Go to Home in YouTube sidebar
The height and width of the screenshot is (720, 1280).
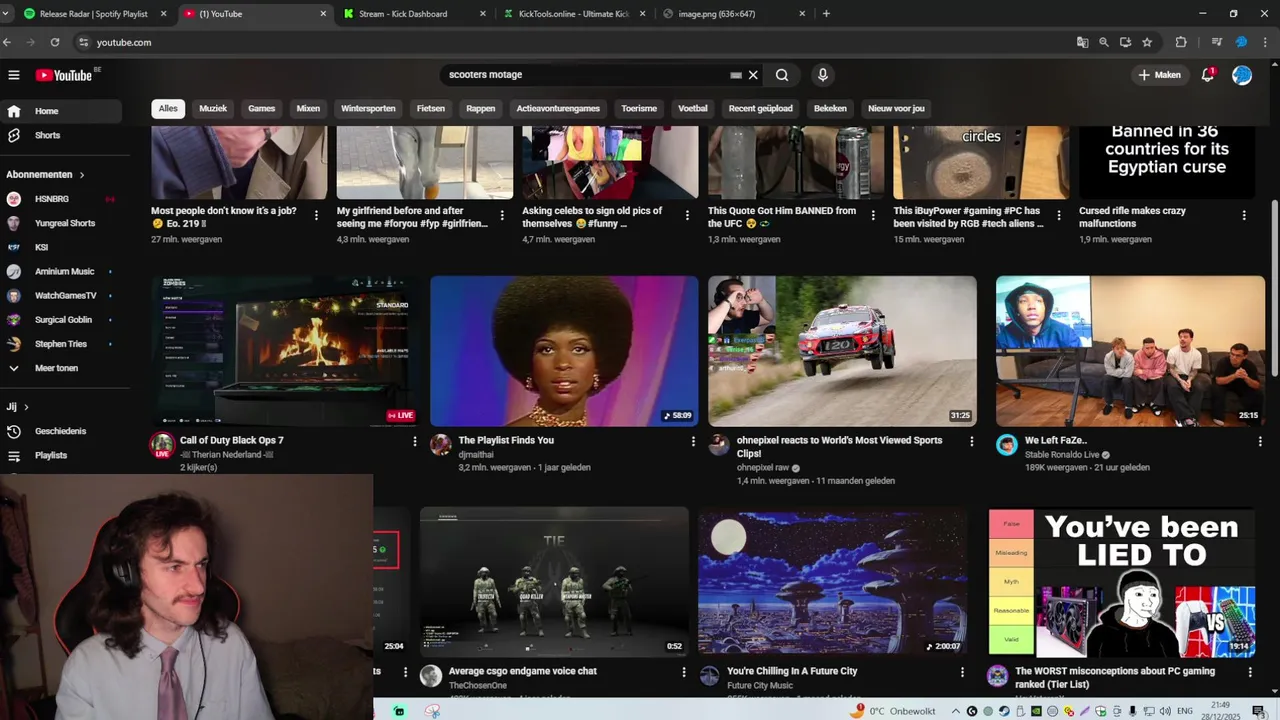[61, 111]
